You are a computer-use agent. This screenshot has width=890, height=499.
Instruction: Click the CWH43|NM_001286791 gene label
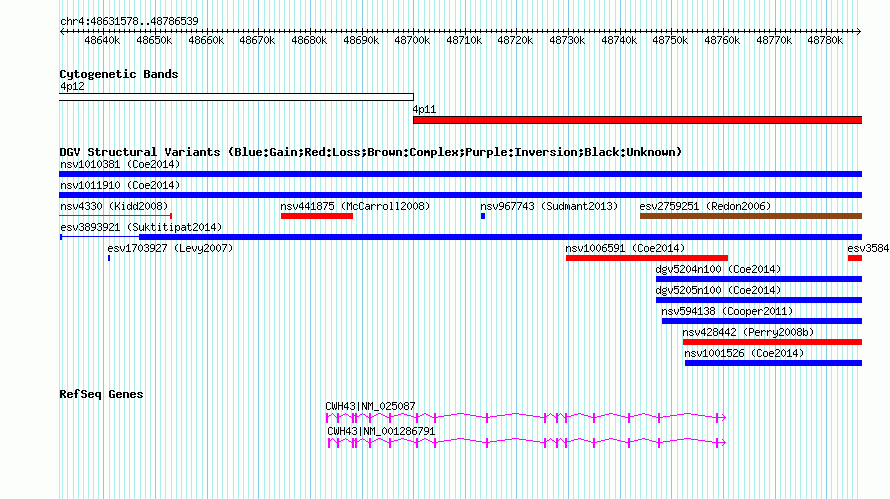[x=381, y=431]
